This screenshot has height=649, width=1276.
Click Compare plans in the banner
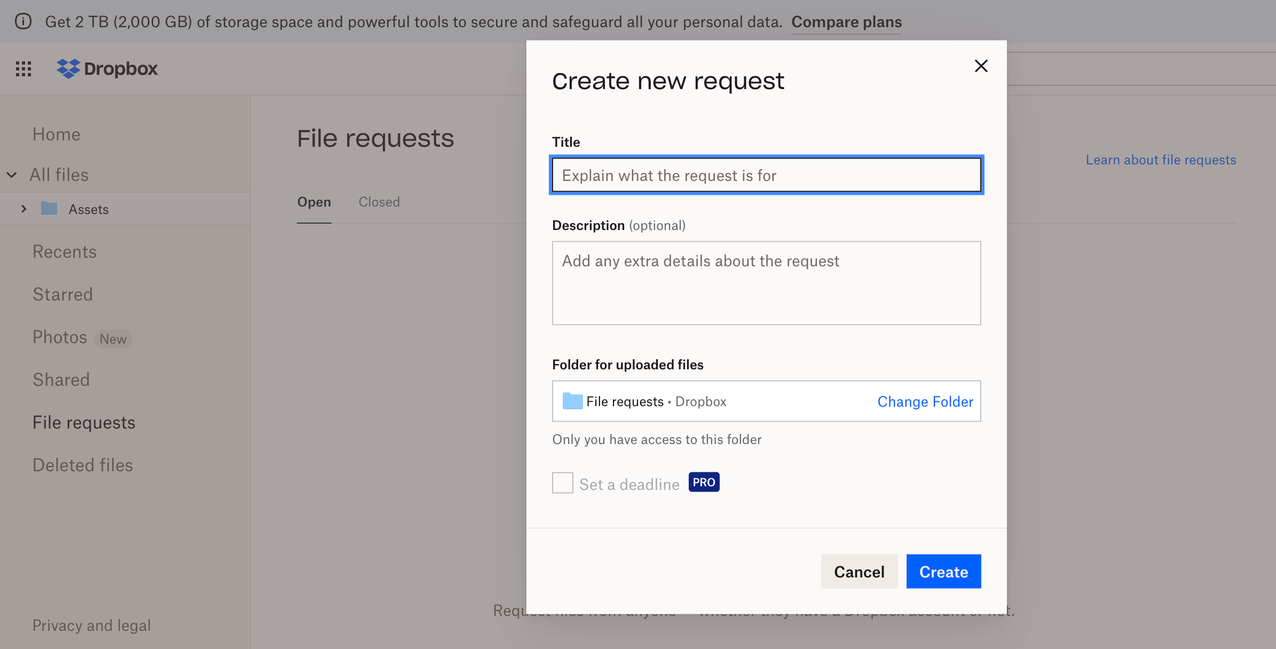click(x=846, y=21)
